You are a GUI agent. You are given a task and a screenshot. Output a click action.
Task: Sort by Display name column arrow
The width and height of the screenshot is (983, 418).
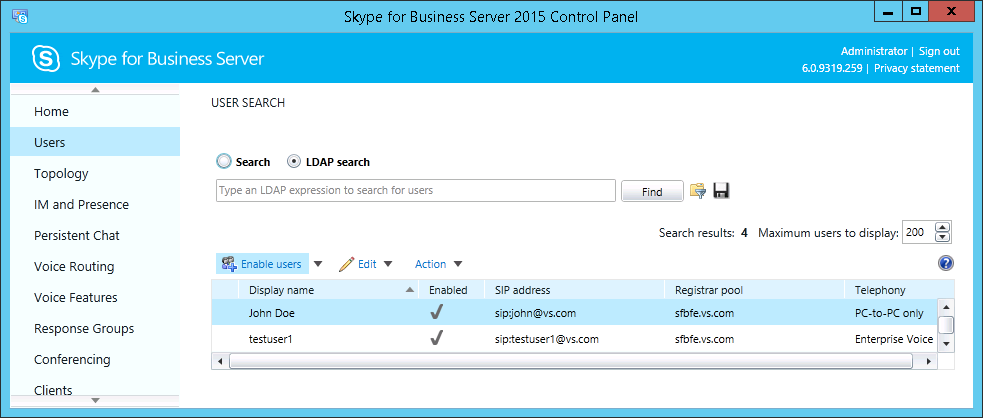click(409, 290)
